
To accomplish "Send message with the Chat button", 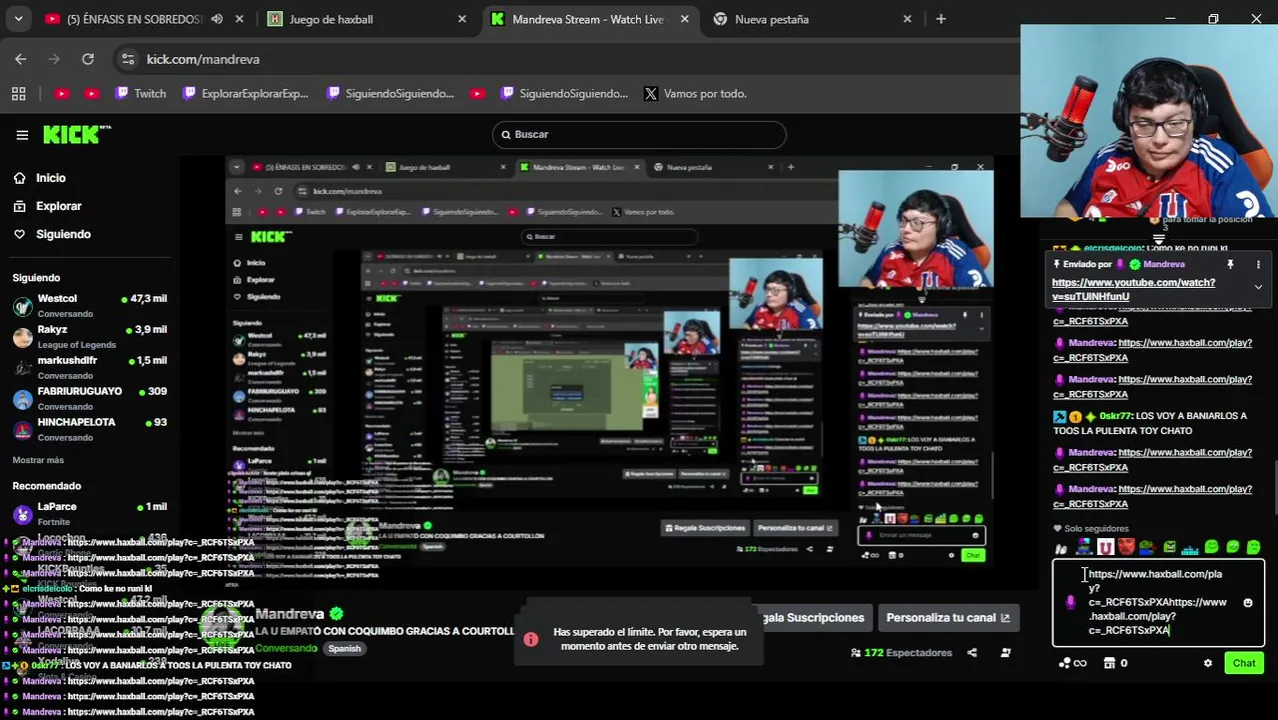I will 1244,663.
